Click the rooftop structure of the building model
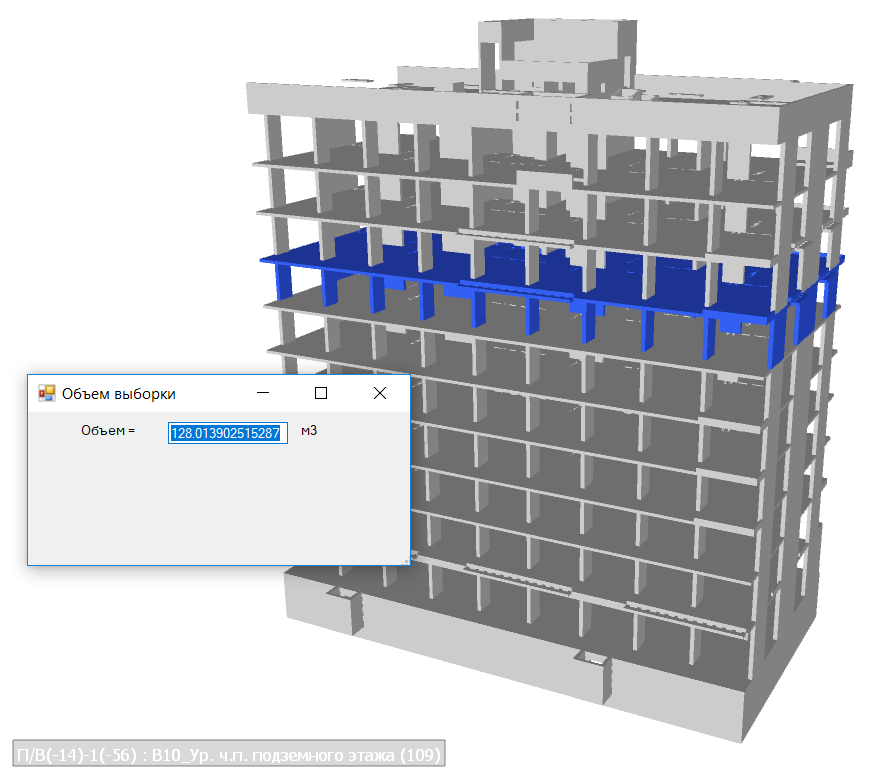874x780 pixels. click(557, 56)
